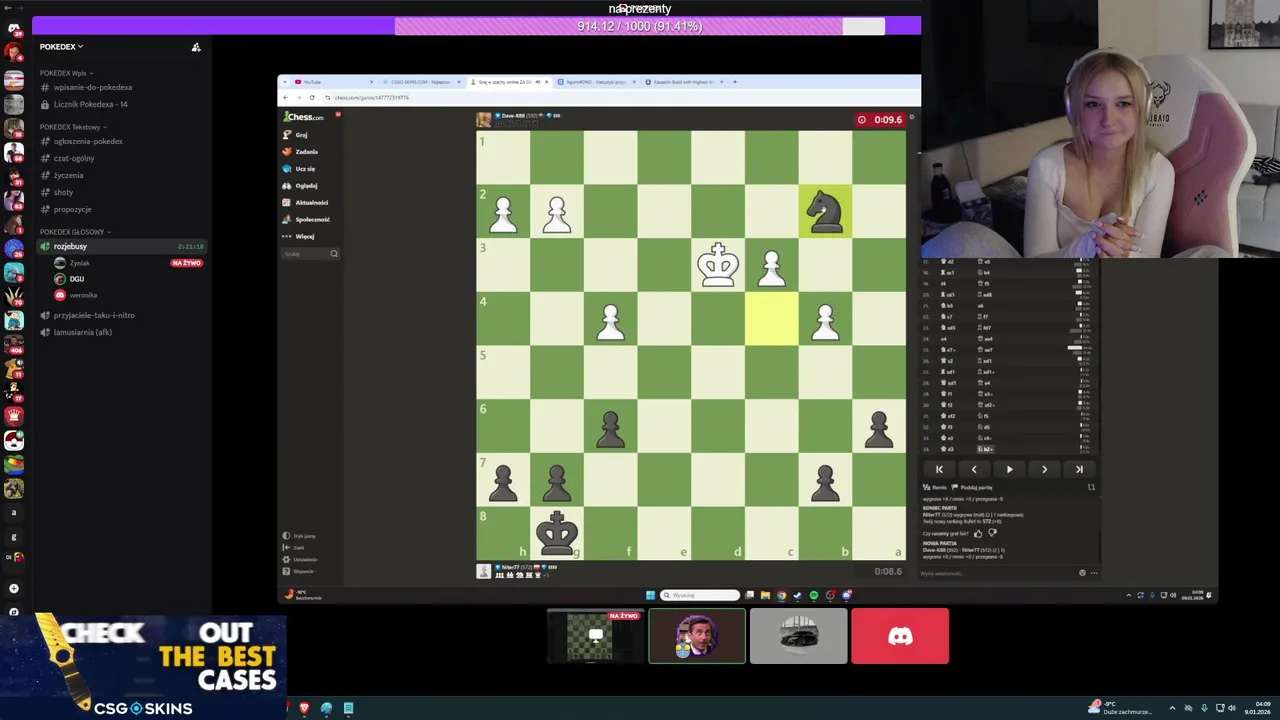This screenshot has width=1280, height=720.
Task: Click the black king on the board
Action: (x=557, y=533)
